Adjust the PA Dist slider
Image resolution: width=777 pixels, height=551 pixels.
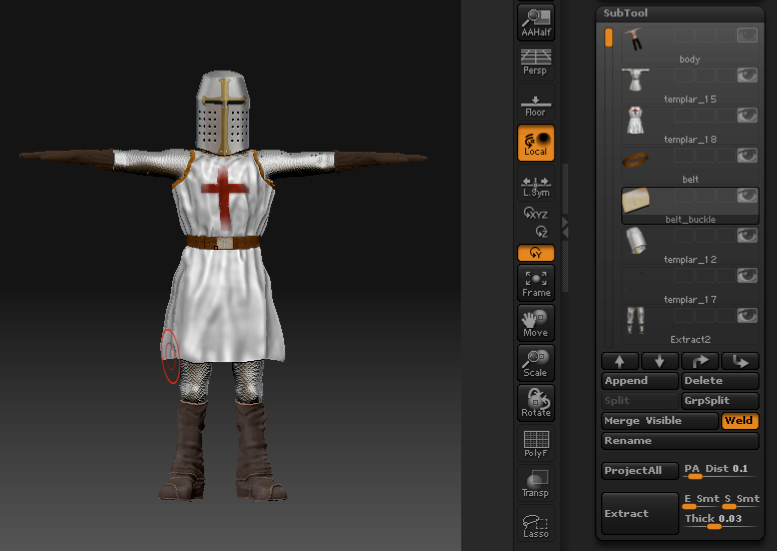720,471
